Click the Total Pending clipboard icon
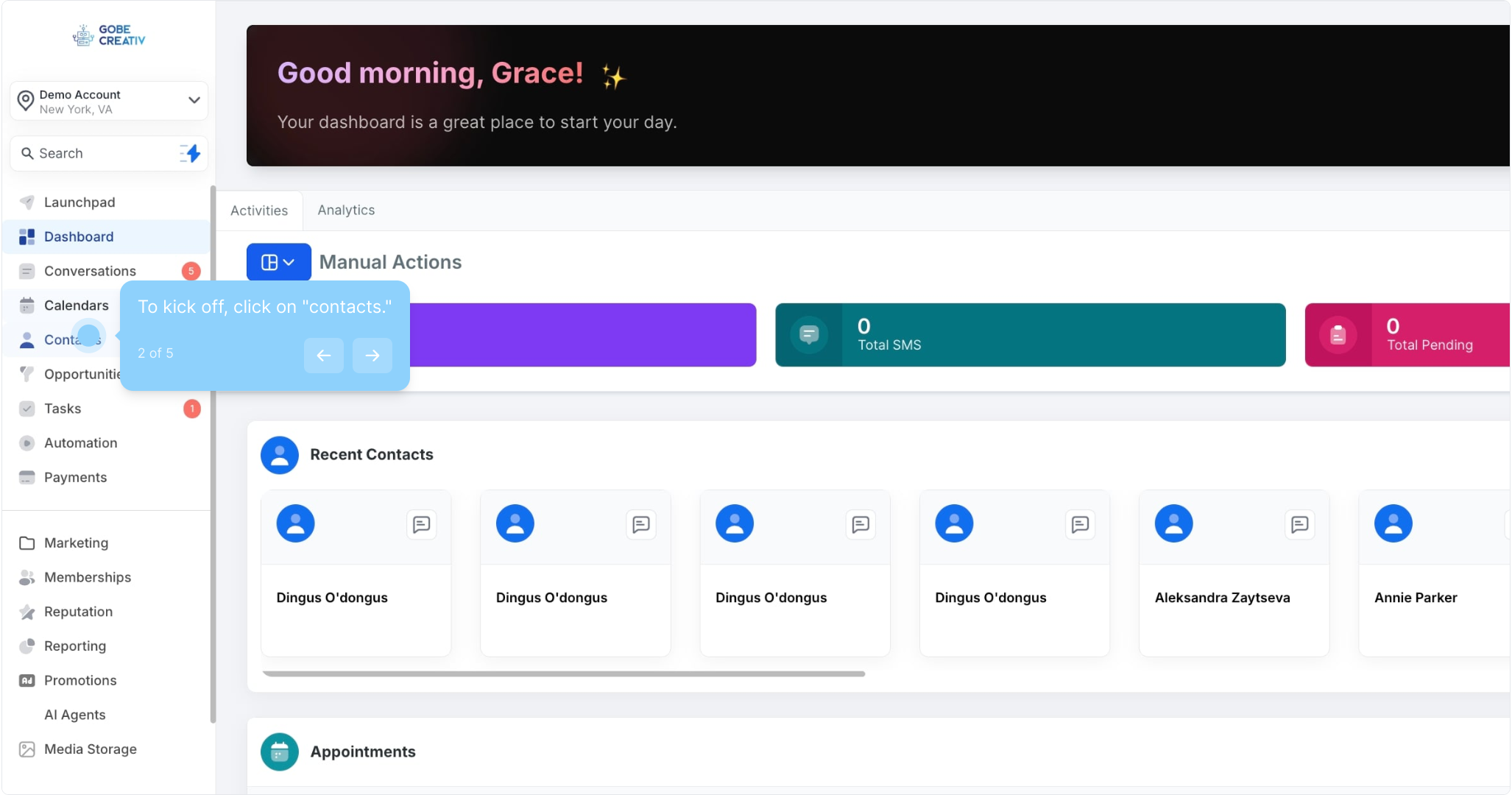The image size is (1512, 795). 1338,335
